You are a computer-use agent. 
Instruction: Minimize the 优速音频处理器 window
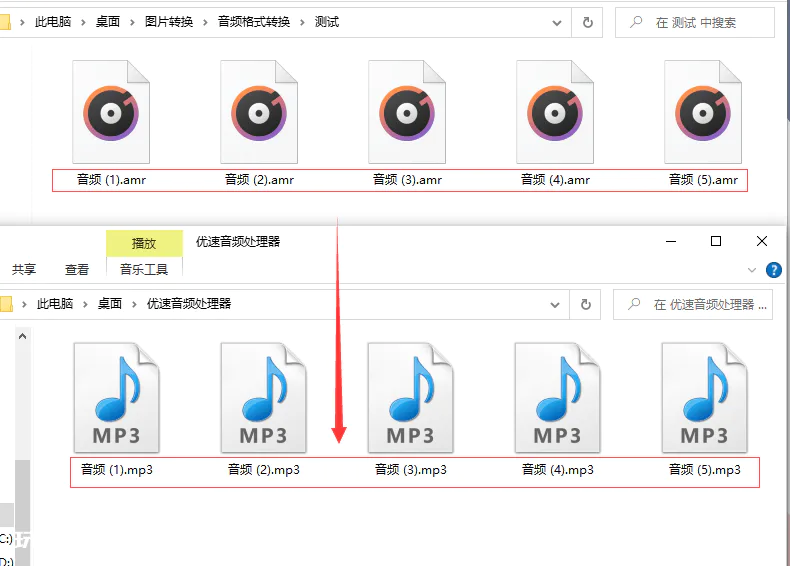coord(671,241)
